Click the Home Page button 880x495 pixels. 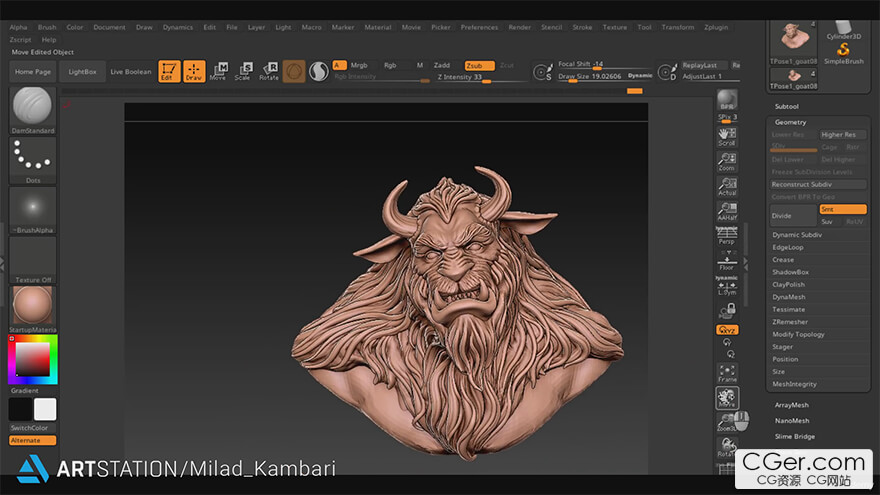pyautogui.click(x=33, y=72)
